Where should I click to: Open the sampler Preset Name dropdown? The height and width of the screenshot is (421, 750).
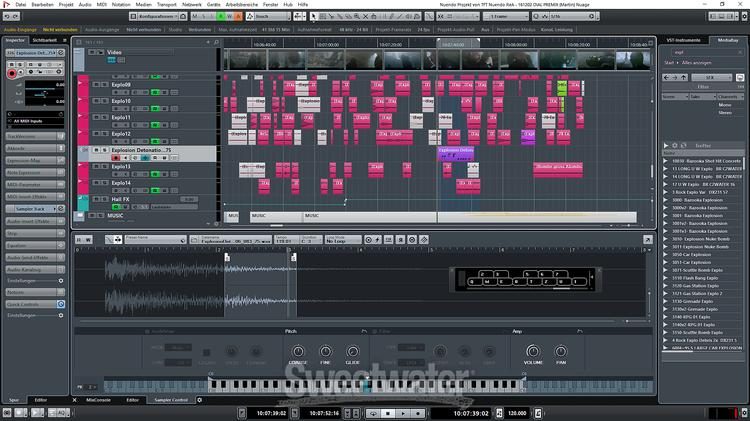(x=155, y=240)
